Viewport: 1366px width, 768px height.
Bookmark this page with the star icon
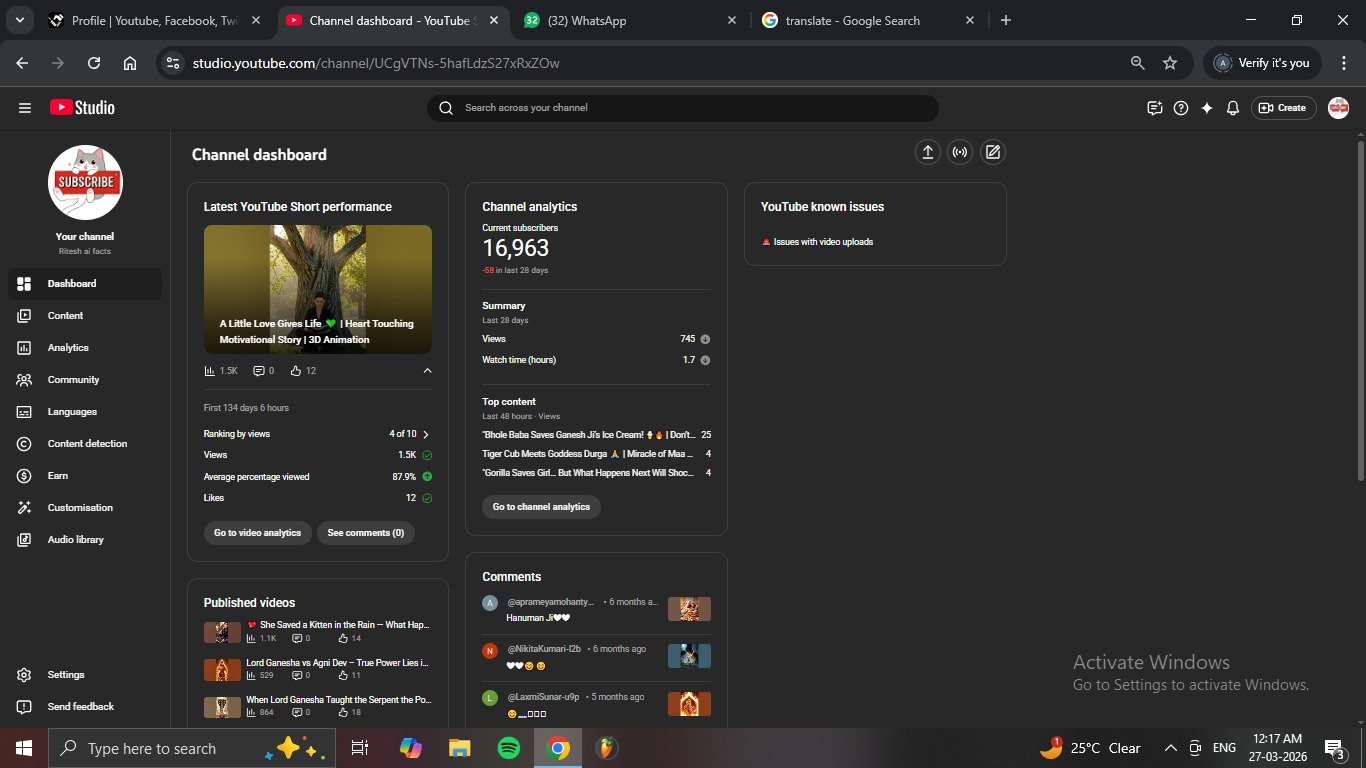[1170, 63]
